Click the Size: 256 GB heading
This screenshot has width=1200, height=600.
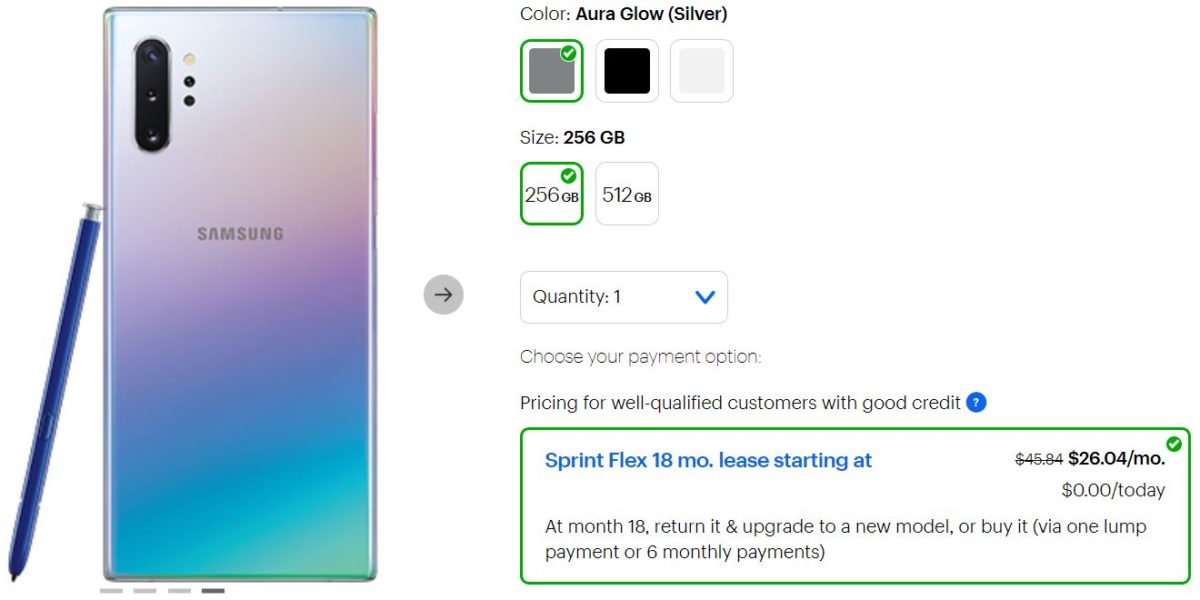coord(570,137)
